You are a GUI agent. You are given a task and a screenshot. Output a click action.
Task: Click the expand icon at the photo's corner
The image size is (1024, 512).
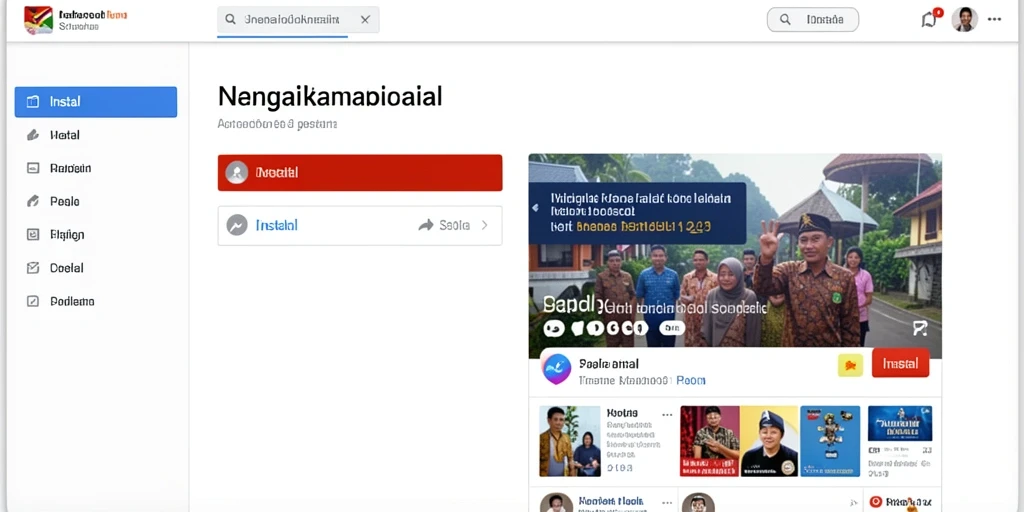point(920,328)
